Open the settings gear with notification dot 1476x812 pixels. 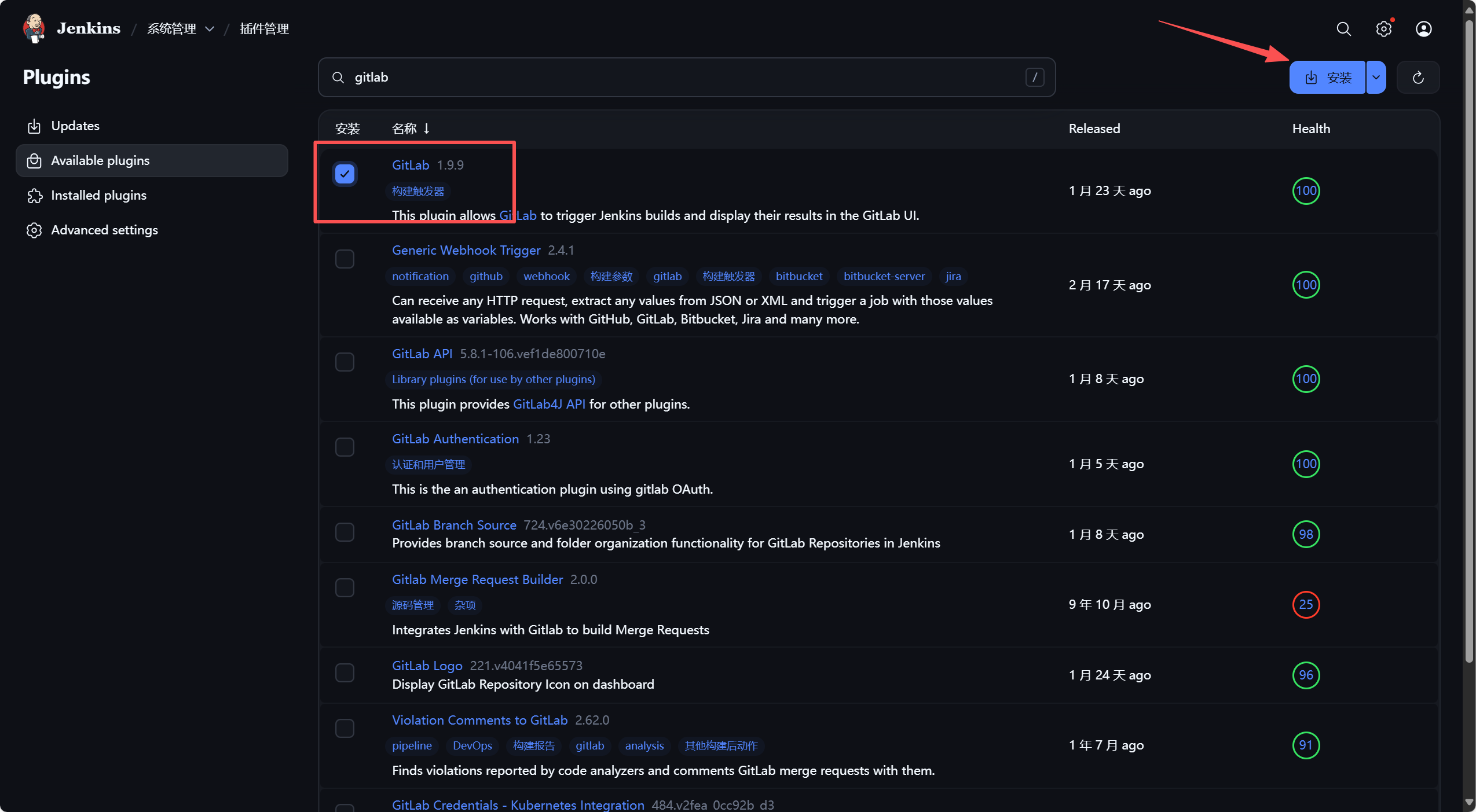1383,29
